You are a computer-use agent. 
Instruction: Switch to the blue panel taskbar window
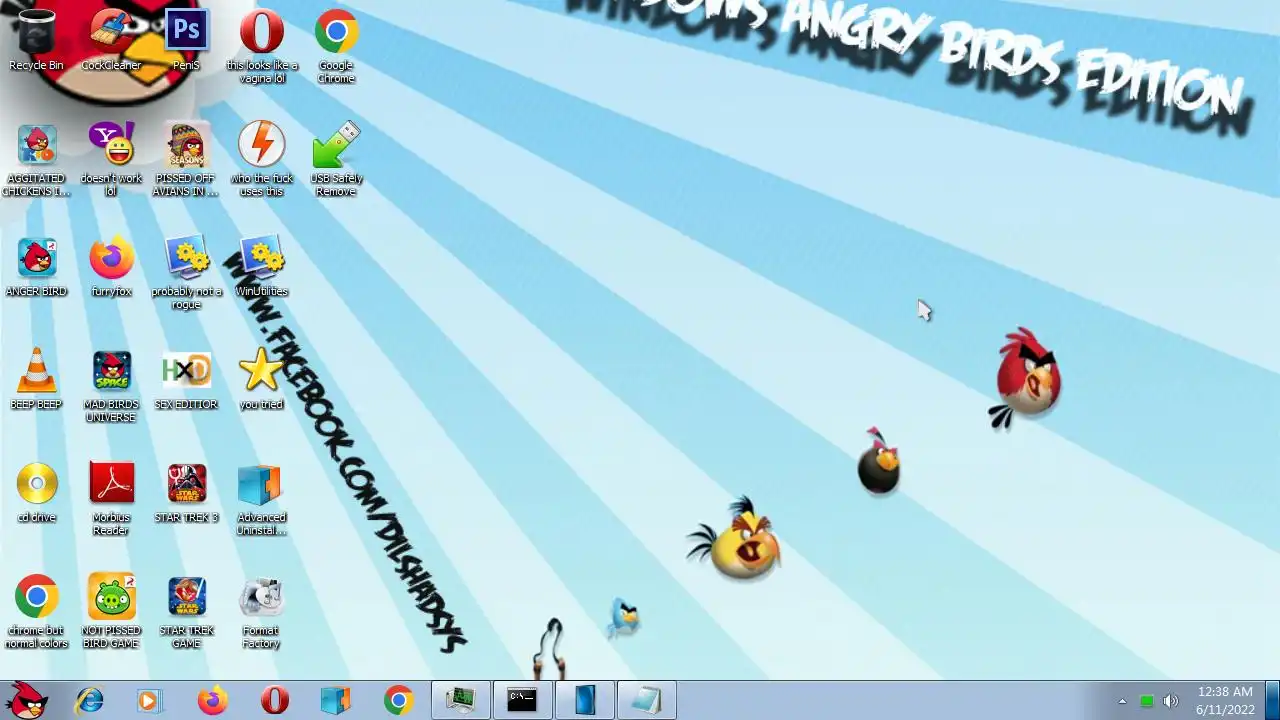(x=584, y=700)
